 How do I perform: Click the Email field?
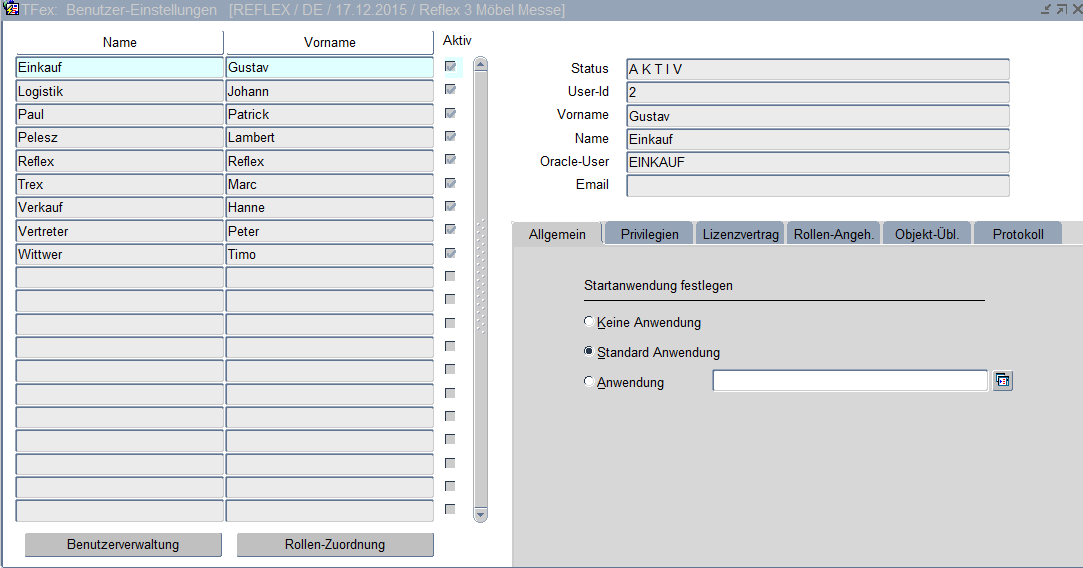817,185
